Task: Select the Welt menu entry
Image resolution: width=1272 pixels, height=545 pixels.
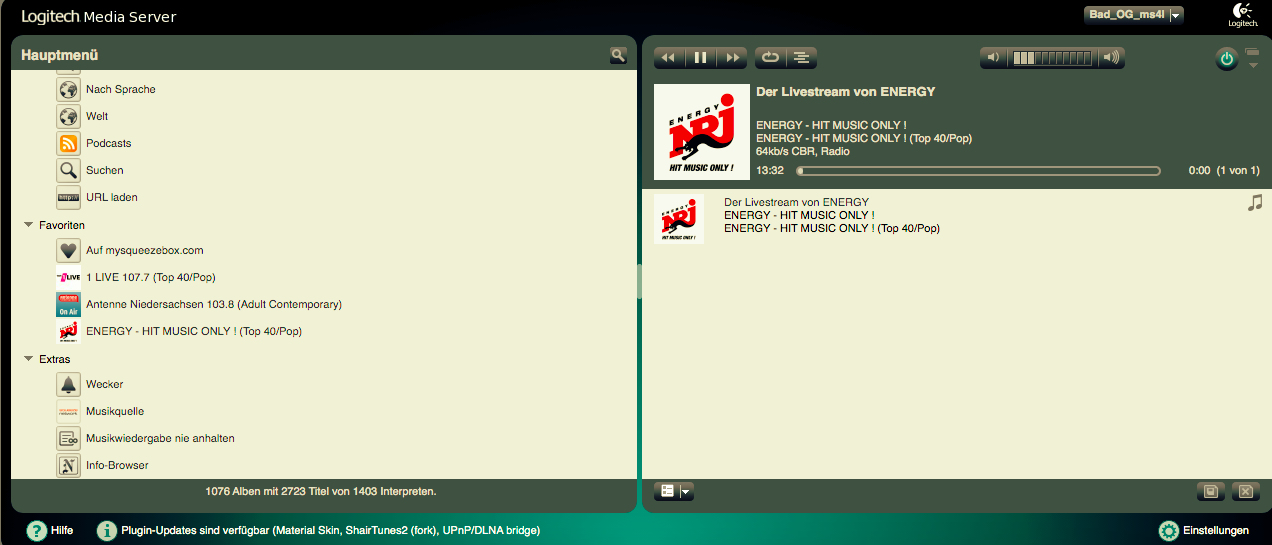Action: [97, 116]
